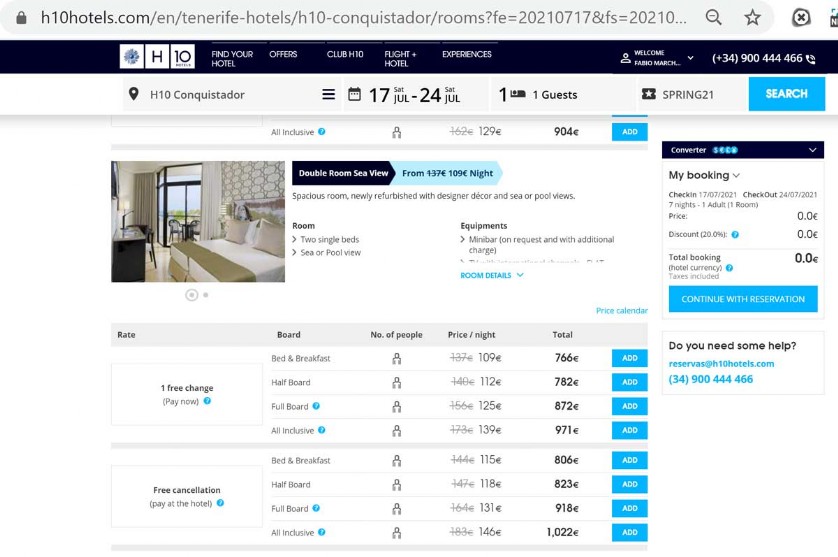Open FIND YOUR HOTEL menu

coord(232,58)
